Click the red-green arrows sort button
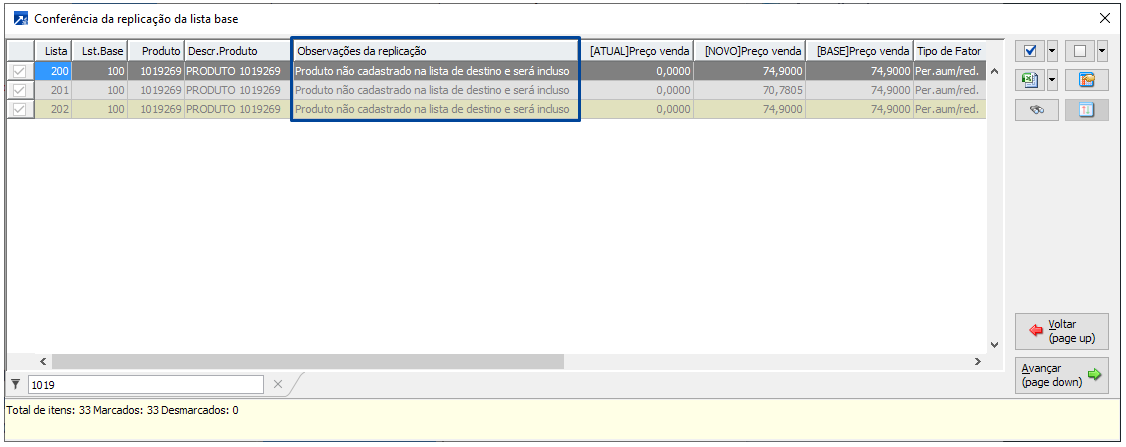 click(x=1087, y=110)
